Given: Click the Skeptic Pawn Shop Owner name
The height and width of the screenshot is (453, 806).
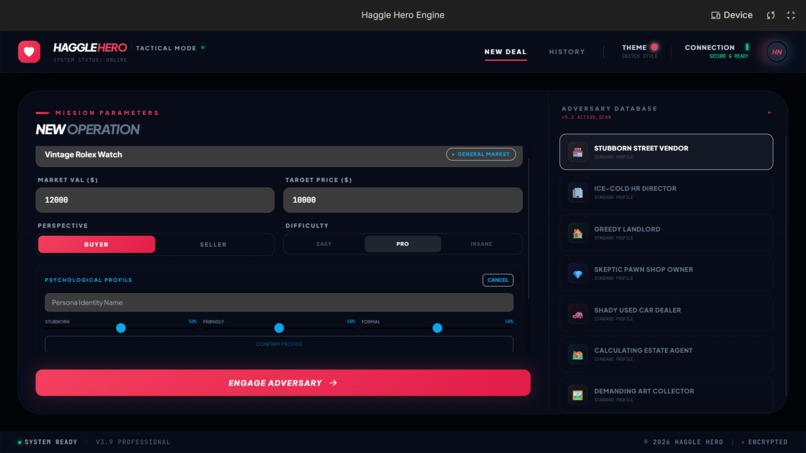Looking at the screenshot, I should [x=644, y=269].
